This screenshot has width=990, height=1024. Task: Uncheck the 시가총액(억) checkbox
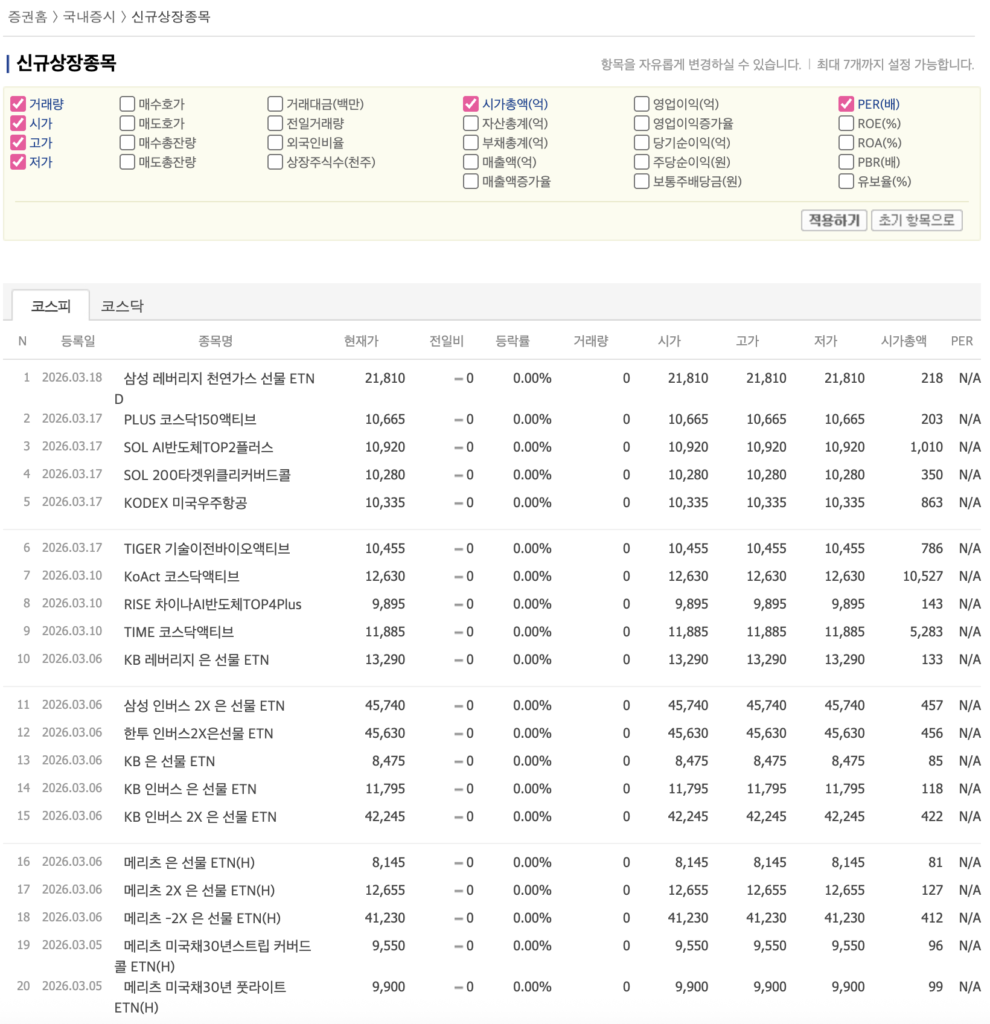(x=471, y=104)
